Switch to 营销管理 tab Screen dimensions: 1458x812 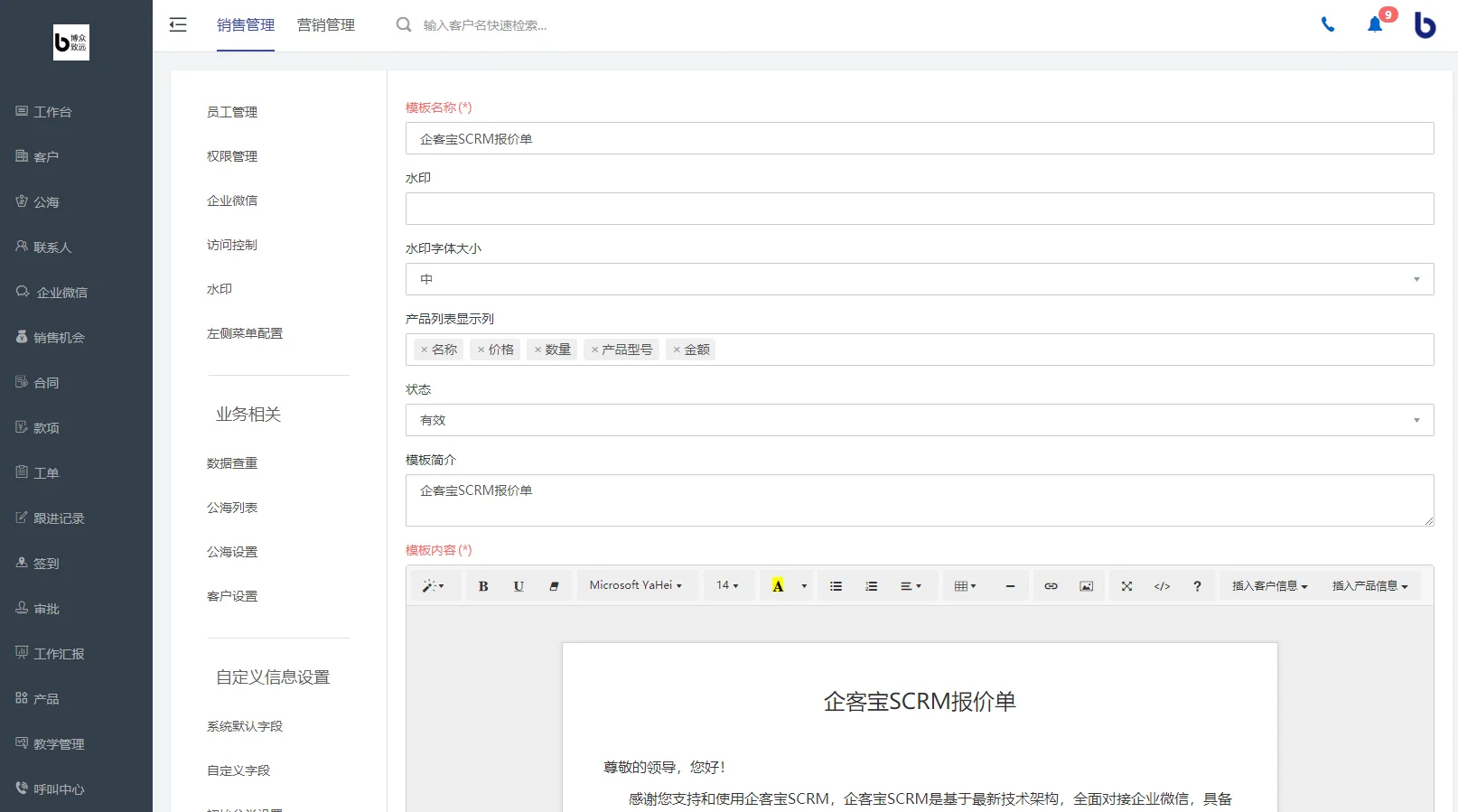click(326, 25)
